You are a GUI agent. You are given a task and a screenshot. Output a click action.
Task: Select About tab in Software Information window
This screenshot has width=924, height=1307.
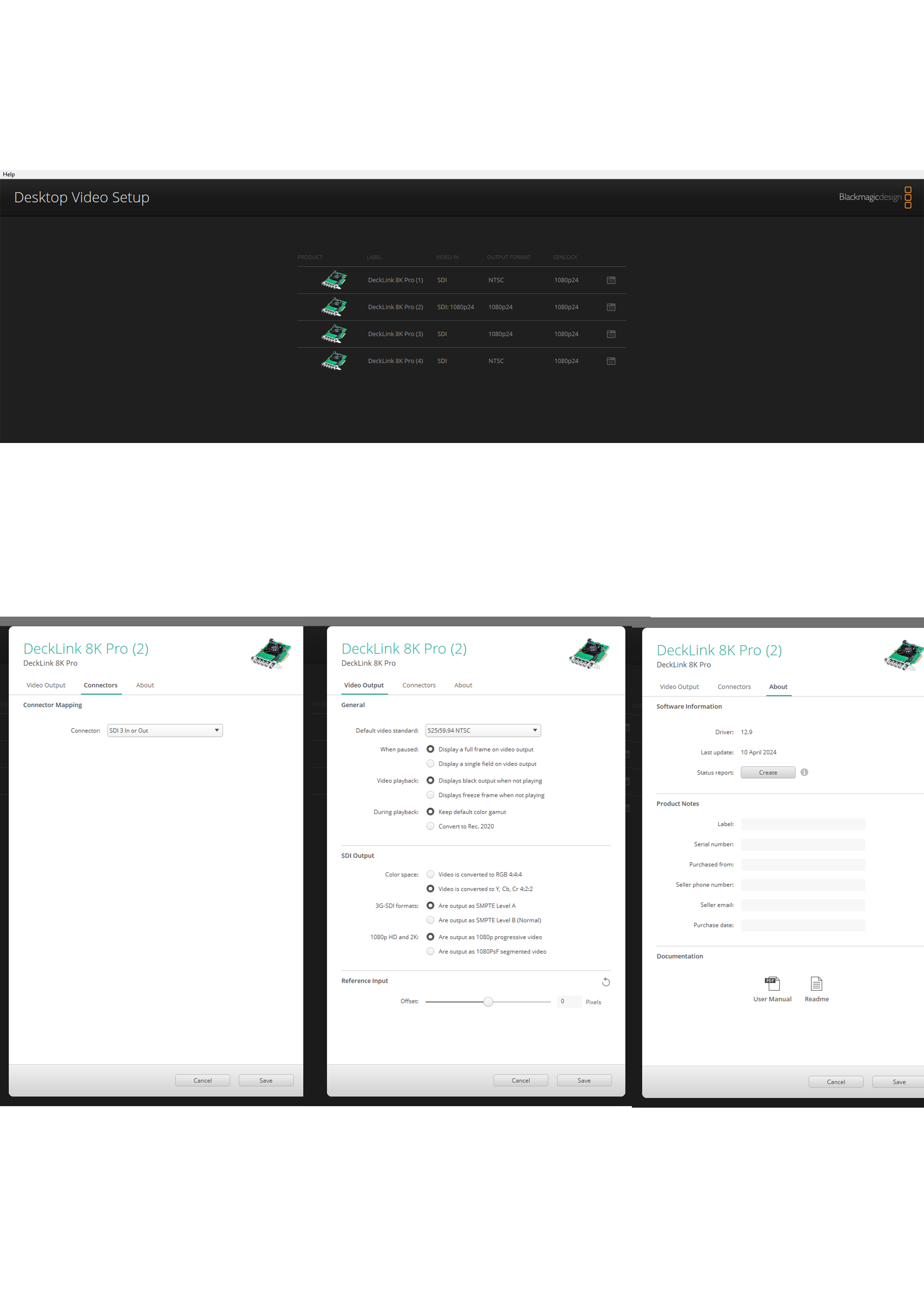coord(778,687)
